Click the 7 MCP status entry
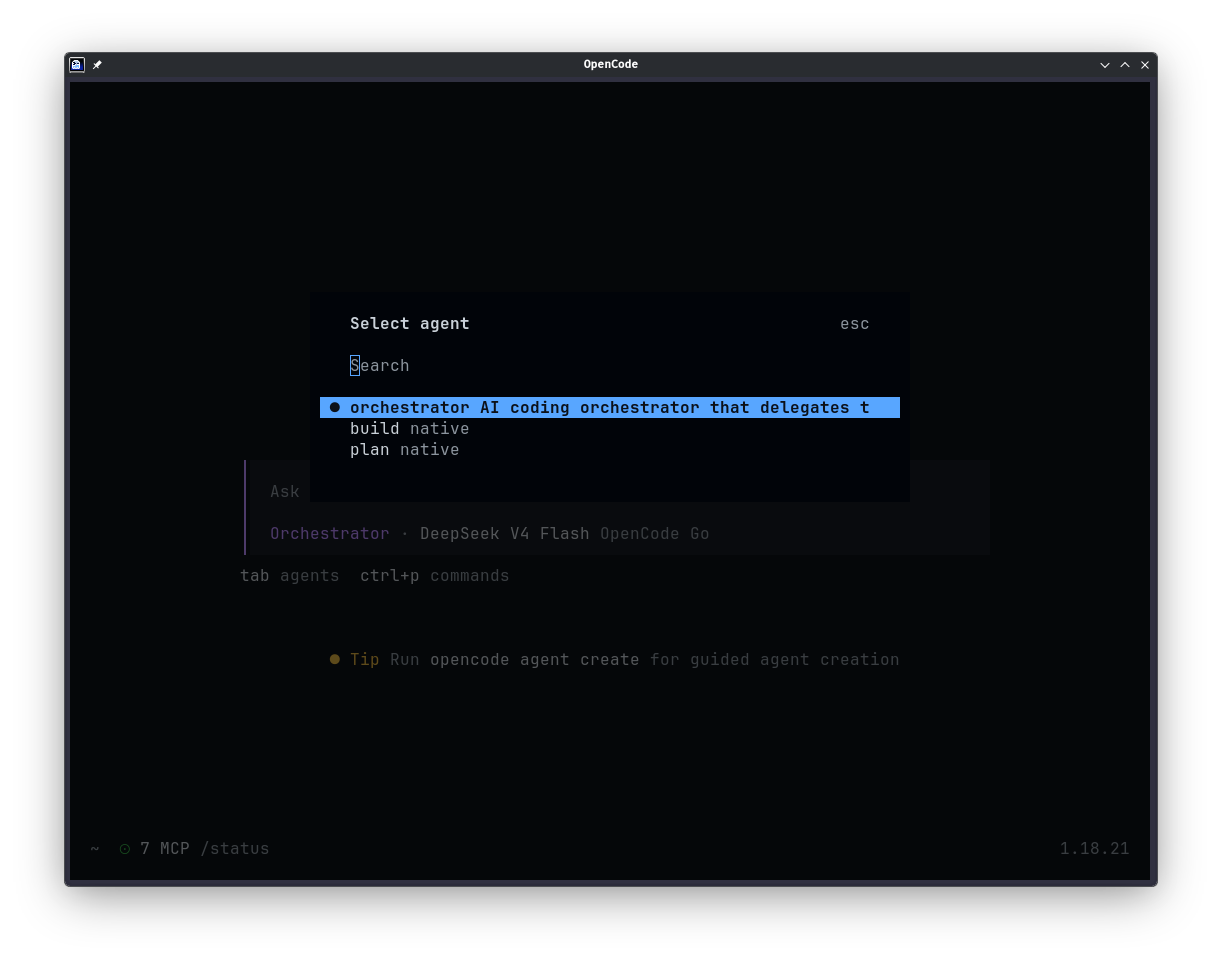This screenshot has height=963, width=1222. pyautogui.click(x=165, y=848)
